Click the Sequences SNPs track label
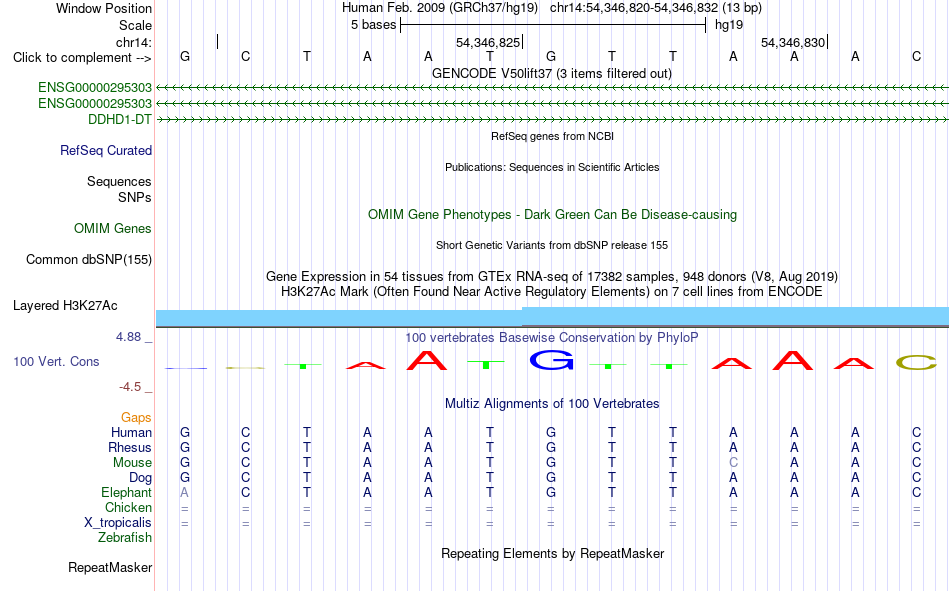950x591 pixels. click(119, 189)
